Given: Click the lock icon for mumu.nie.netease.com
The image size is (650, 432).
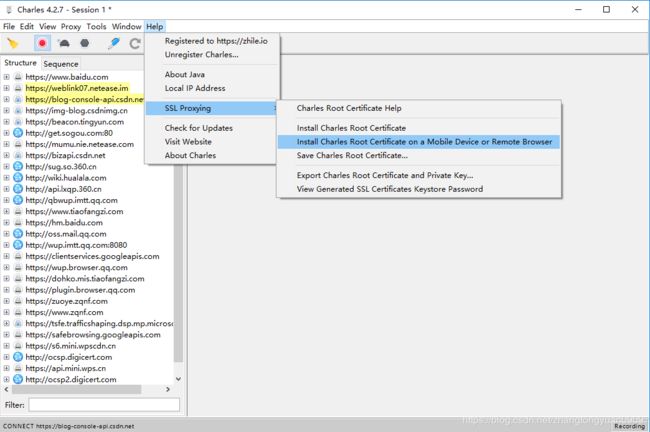Looking at the screenshot, I should pos(18,144).
